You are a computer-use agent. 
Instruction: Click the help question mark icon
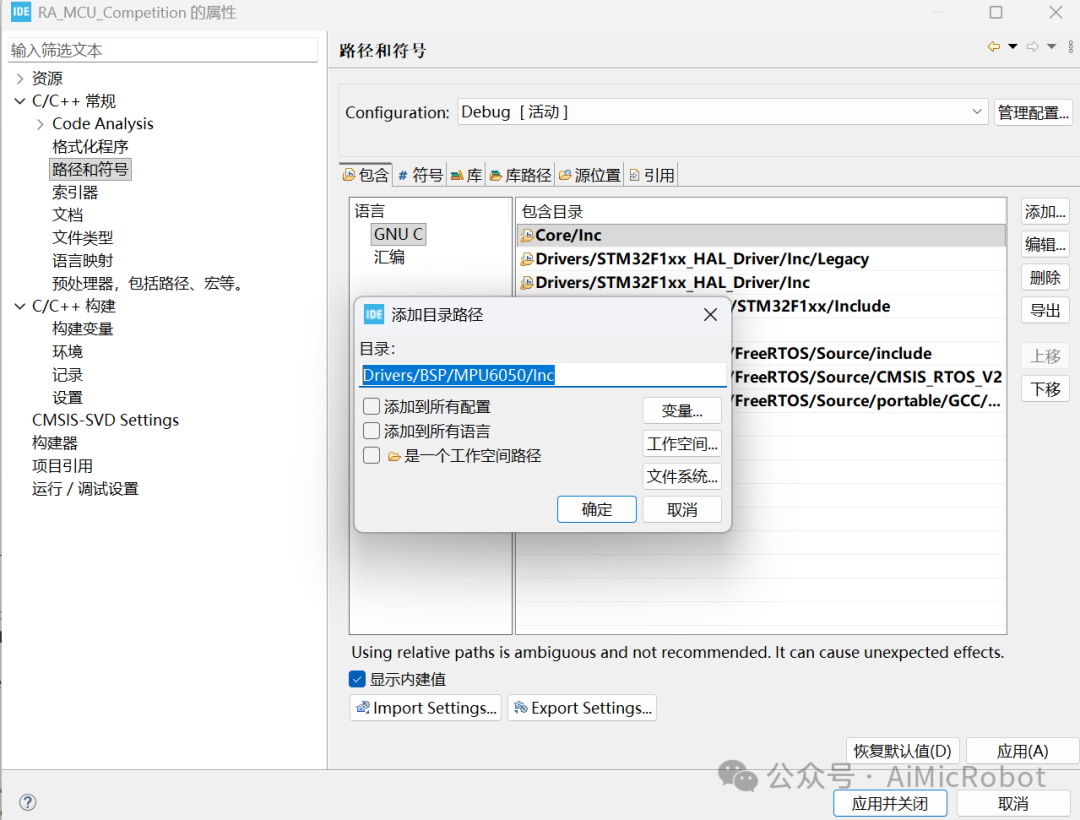click(28, 802)
